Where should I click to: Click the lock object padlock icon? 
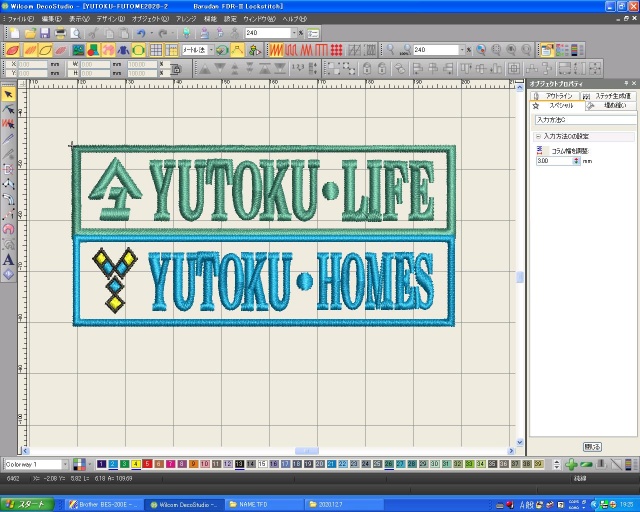pyautogui.click(x=367, y=68)
